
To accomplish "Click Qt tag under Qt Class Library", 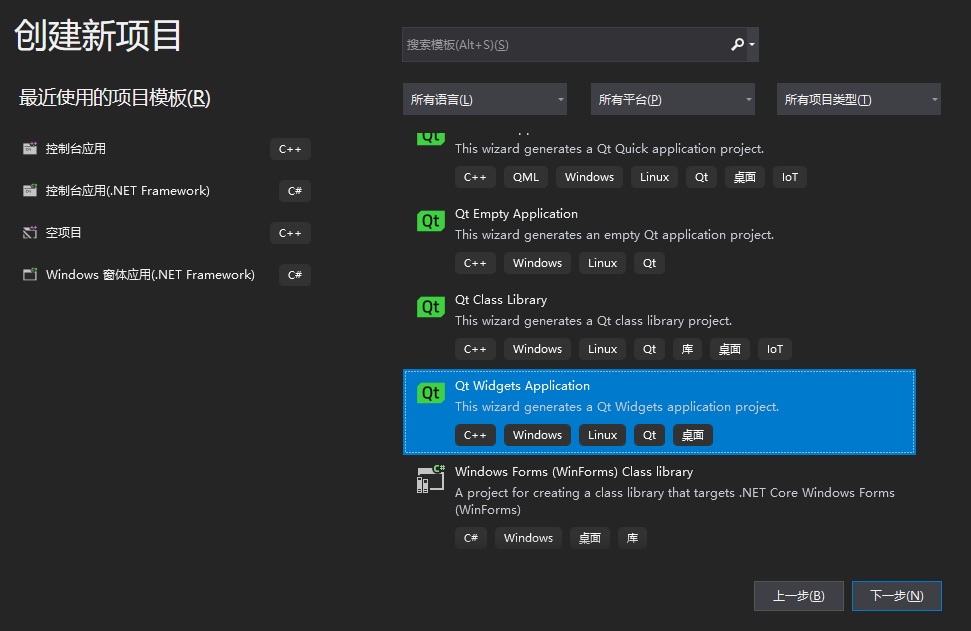I will (649, 349).
